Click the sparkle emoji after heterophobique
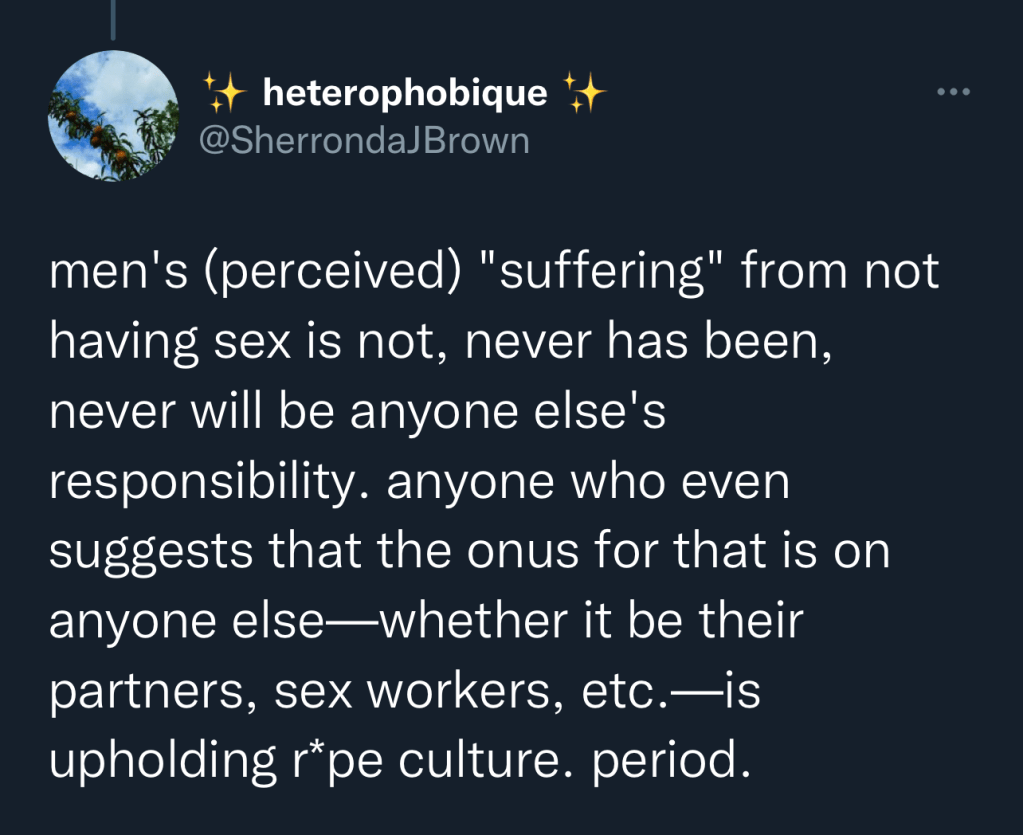Screen dimensions: 1023x835 [x=584, y=93]
